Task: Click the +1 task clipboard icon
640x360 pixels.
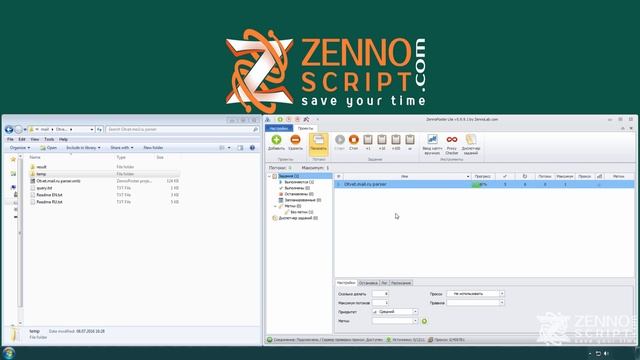Action: click(x=368, y=140)
